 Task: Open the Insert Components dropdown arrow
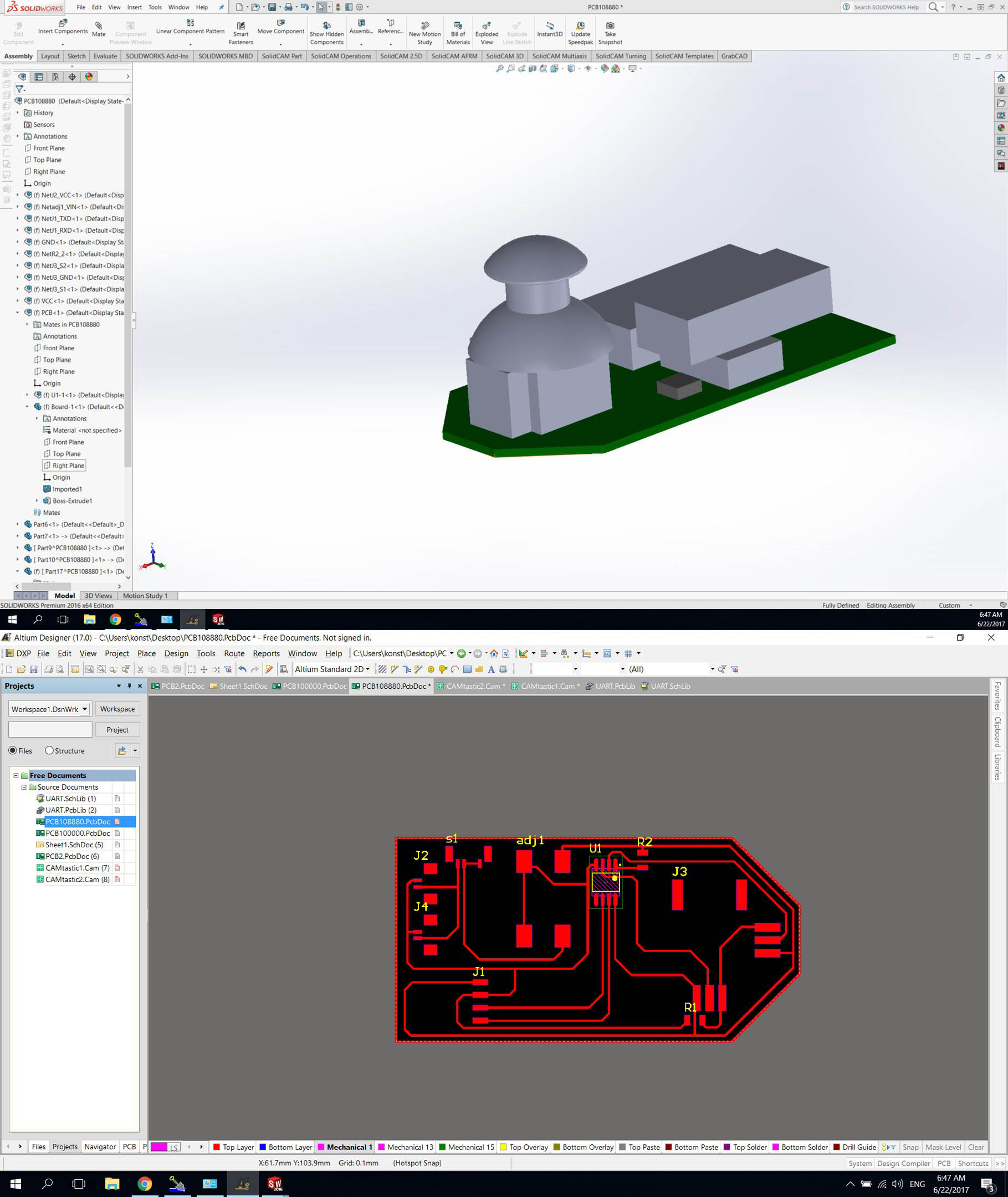[x=63, y=44]
